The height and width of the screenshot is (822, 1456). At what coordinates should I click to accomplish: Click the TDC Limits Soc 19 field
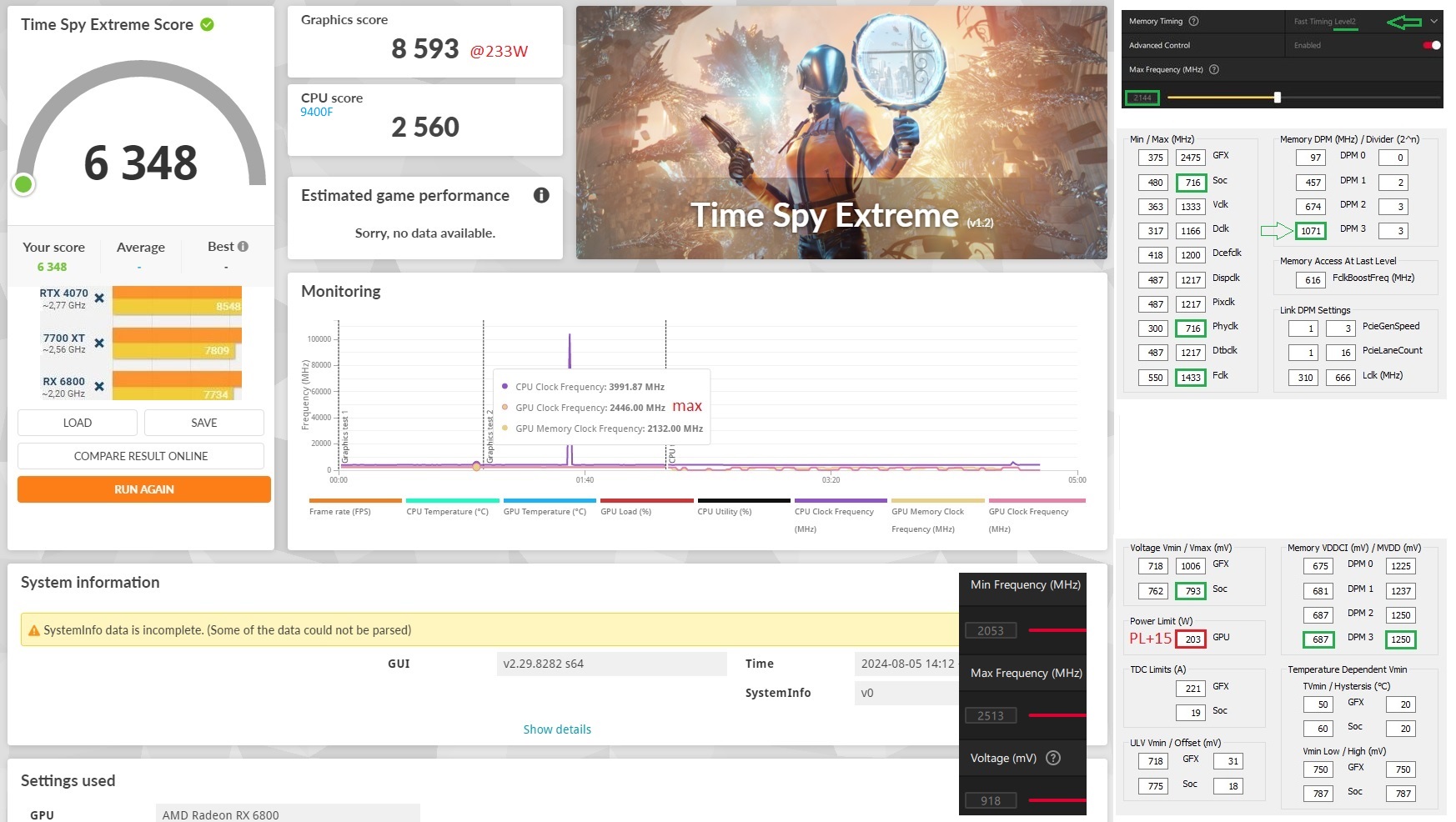(1191, 713)
